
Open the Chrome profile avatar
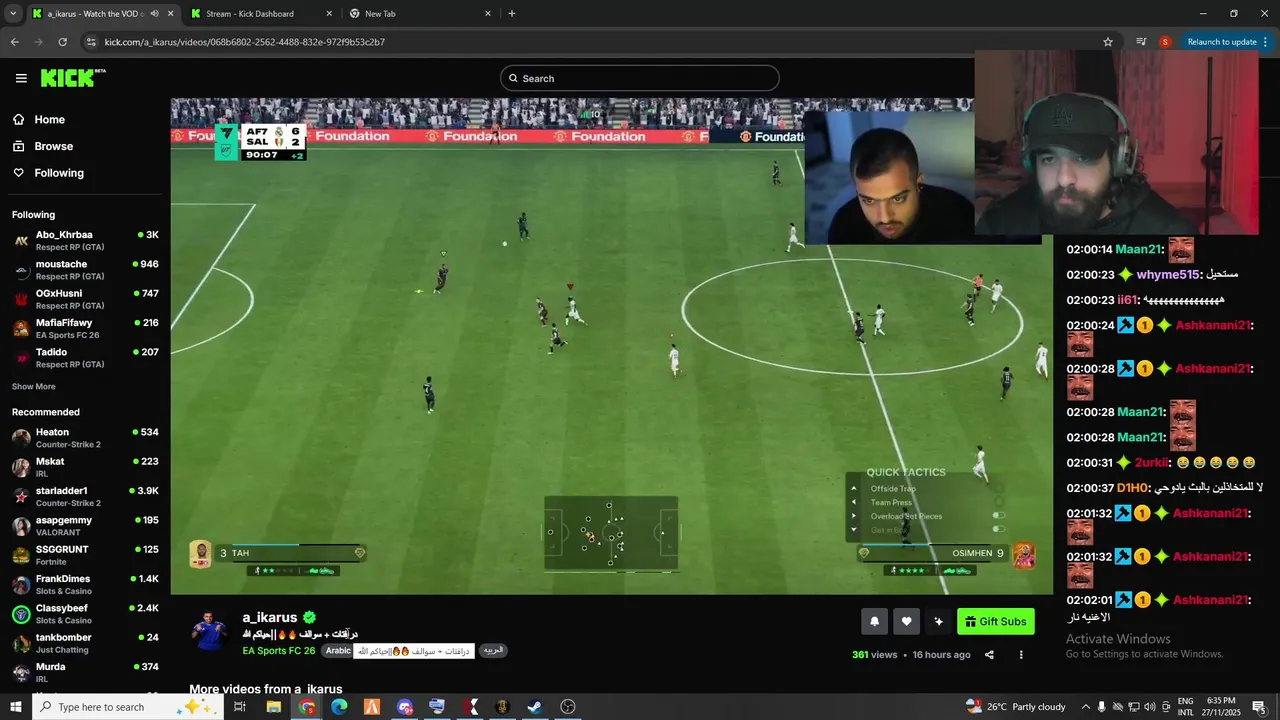point(1165,42)
